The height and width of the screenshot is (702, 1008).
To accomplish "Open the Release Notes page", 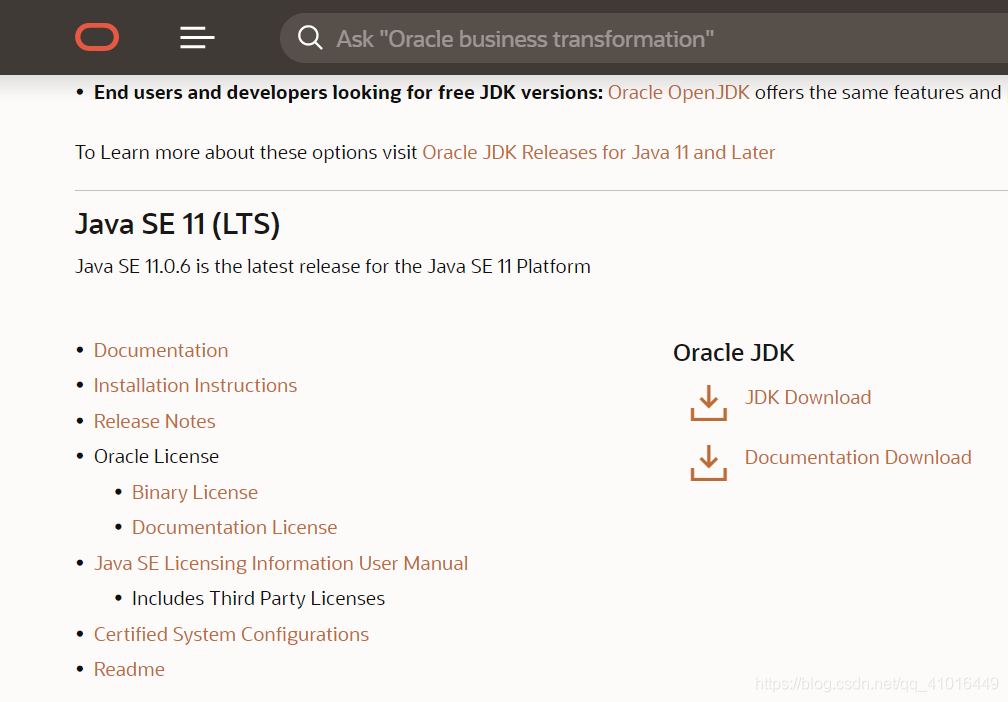I will coord(154,421).
